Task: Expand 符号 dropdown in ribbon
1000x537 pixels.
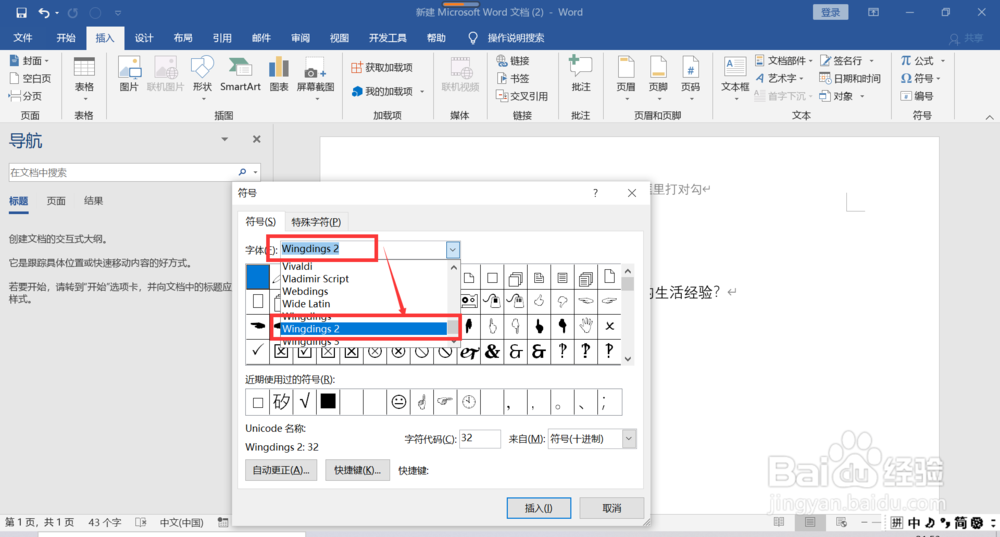Action: tap(939, 78)
